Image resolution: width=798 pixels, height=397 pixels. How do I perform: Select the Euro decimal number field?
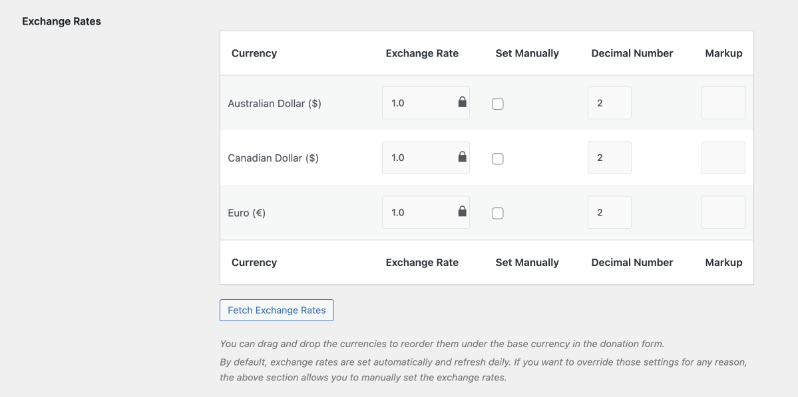tap(609, 212)
